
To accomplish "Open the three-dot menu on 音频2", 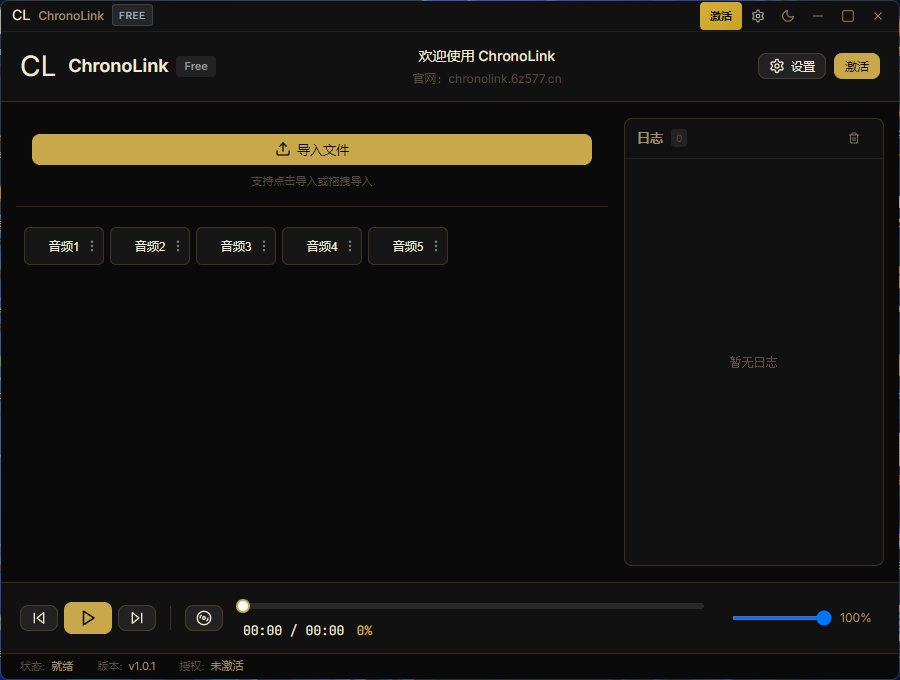I will (178, 246).
